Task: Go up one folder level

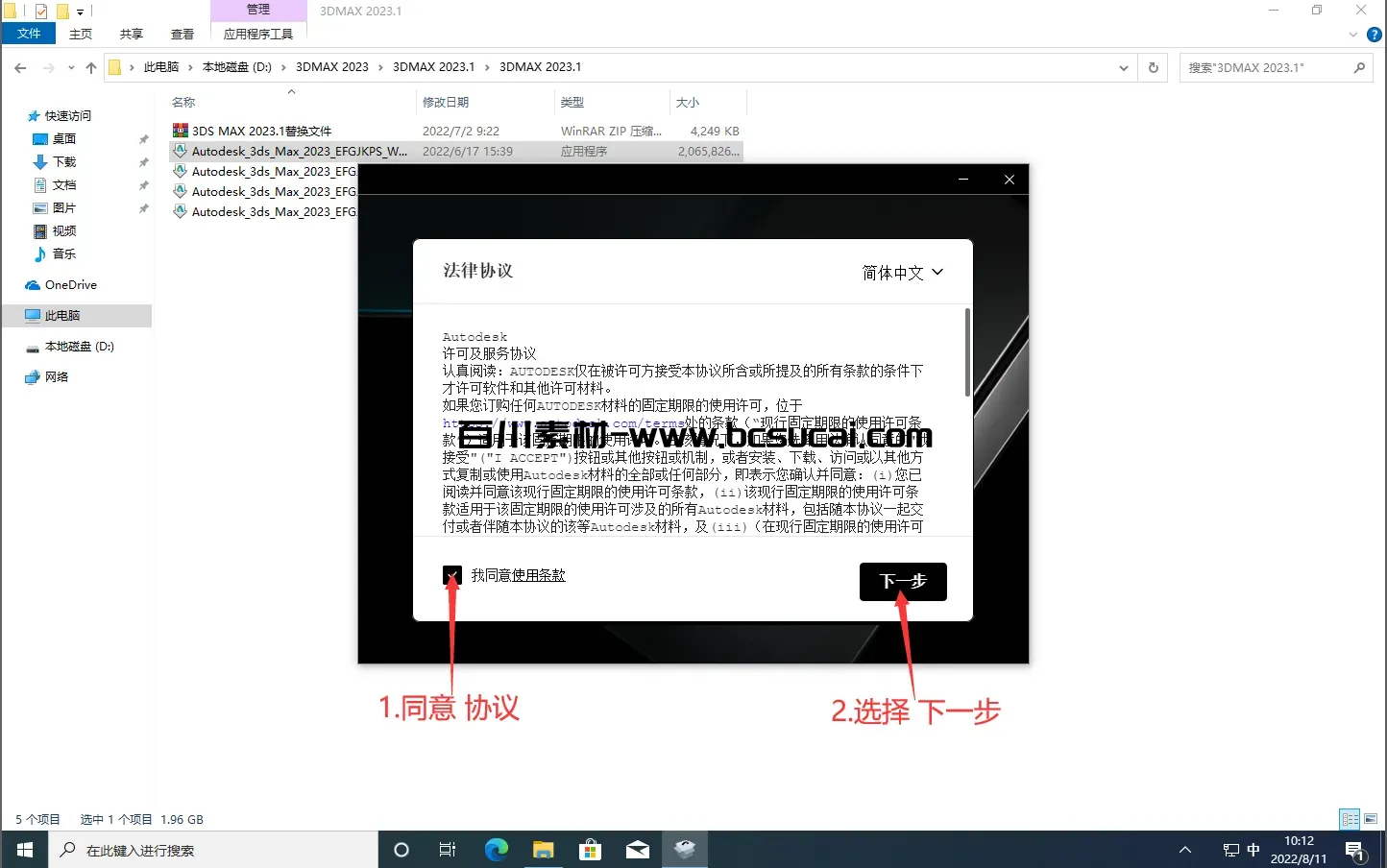Action: [91, 67]
